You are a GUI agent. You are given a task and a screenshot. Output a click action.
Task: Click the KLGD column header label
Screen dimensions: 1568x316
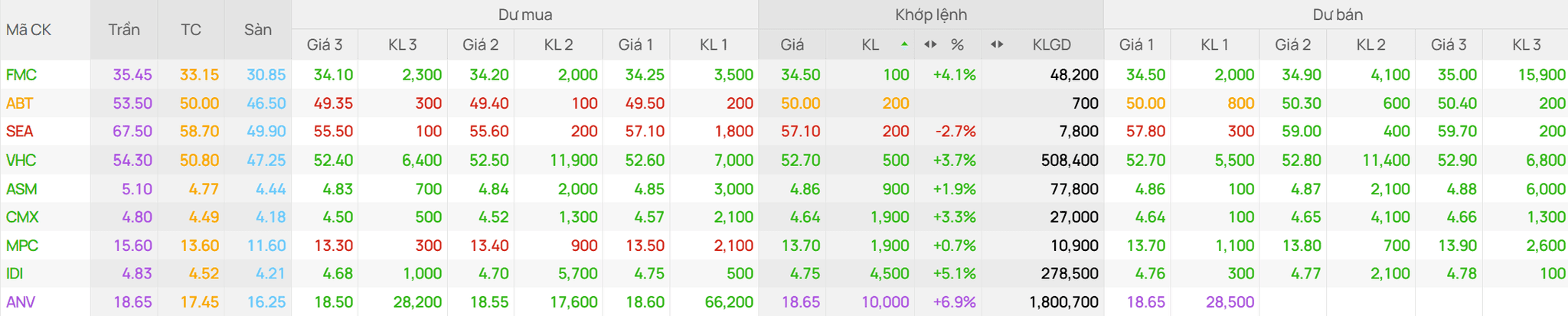tap(1052, 44)
